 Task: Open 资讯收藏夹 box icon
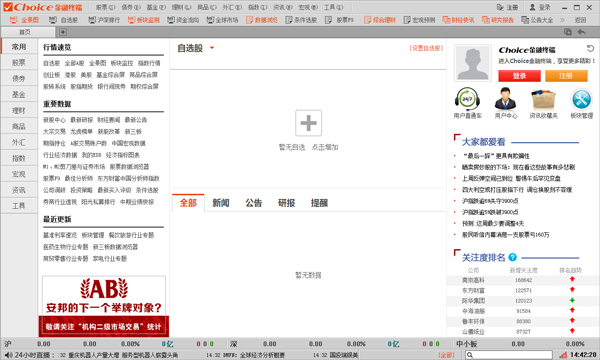click(x=543, y=99)
